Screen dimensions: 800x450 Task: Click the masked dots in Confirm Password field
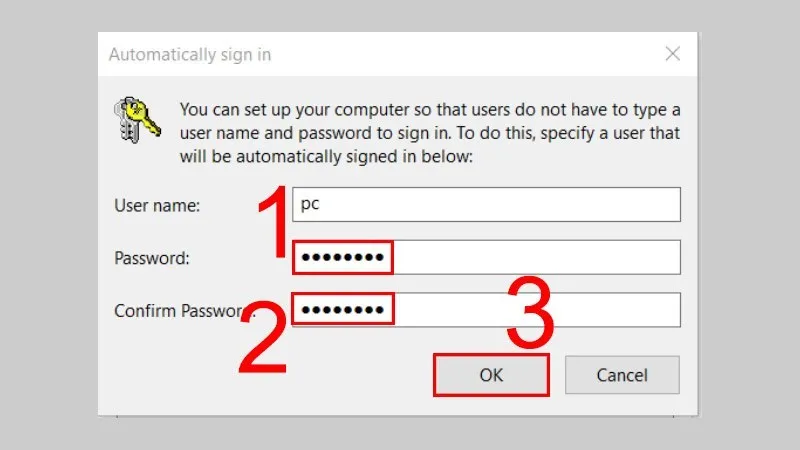[x=343, y=310]
